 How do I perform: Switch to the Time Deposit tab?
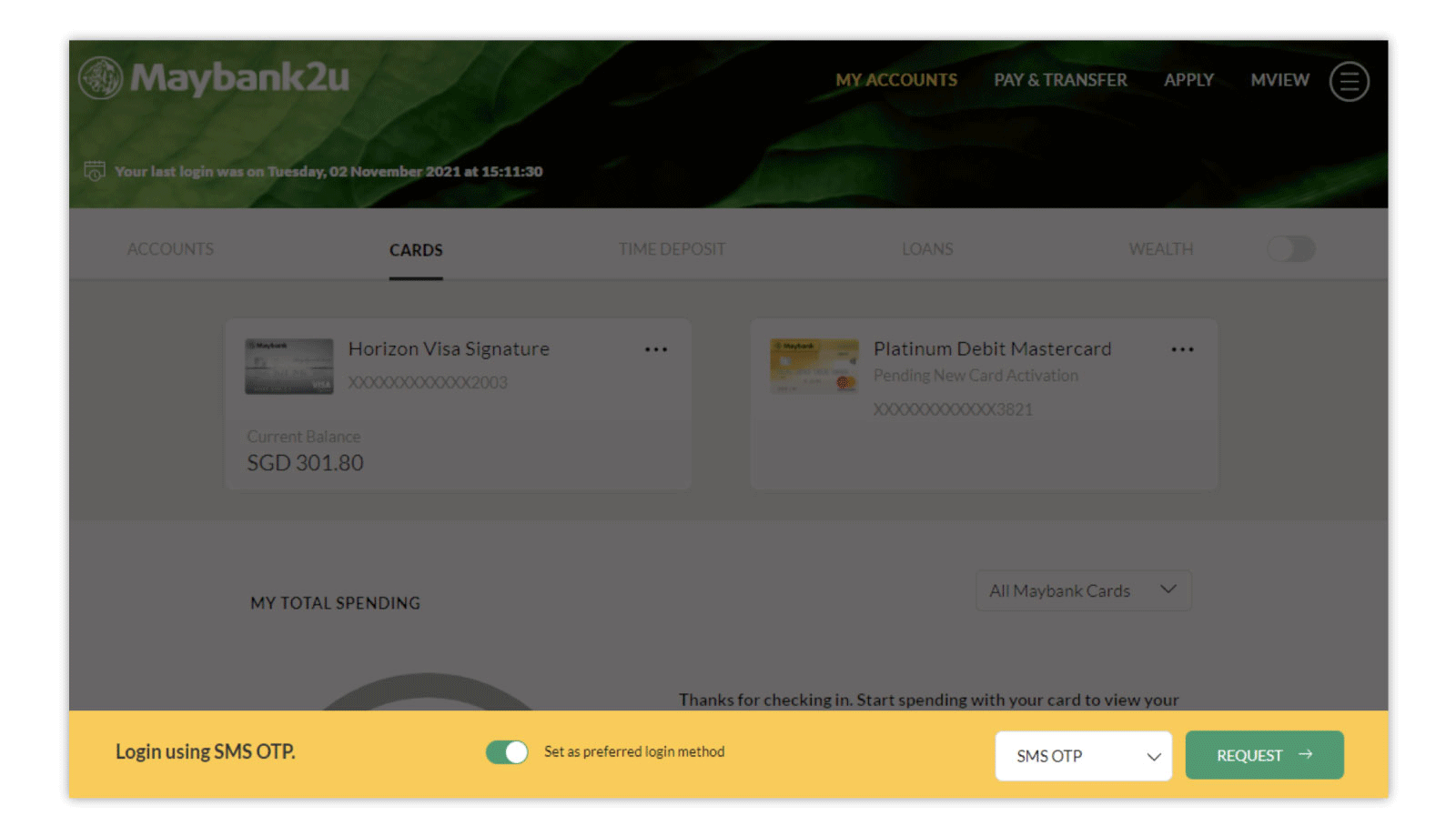tap(672, 249)
